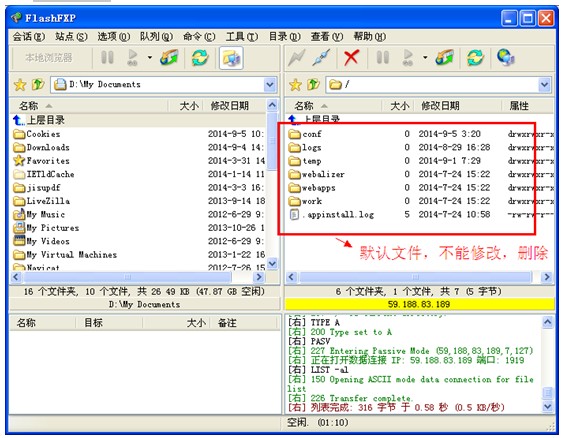Select the My Virtual Machines folder
Screen dimensions: 561x438
(x=65, y=255)
